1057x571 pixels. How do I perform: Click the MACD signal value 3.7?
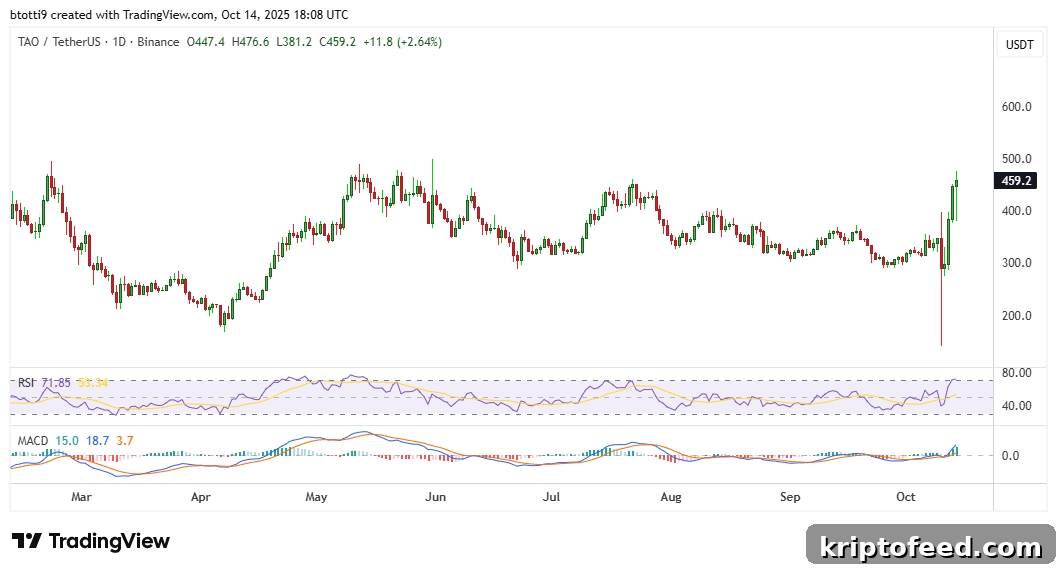tap(125, 441)
